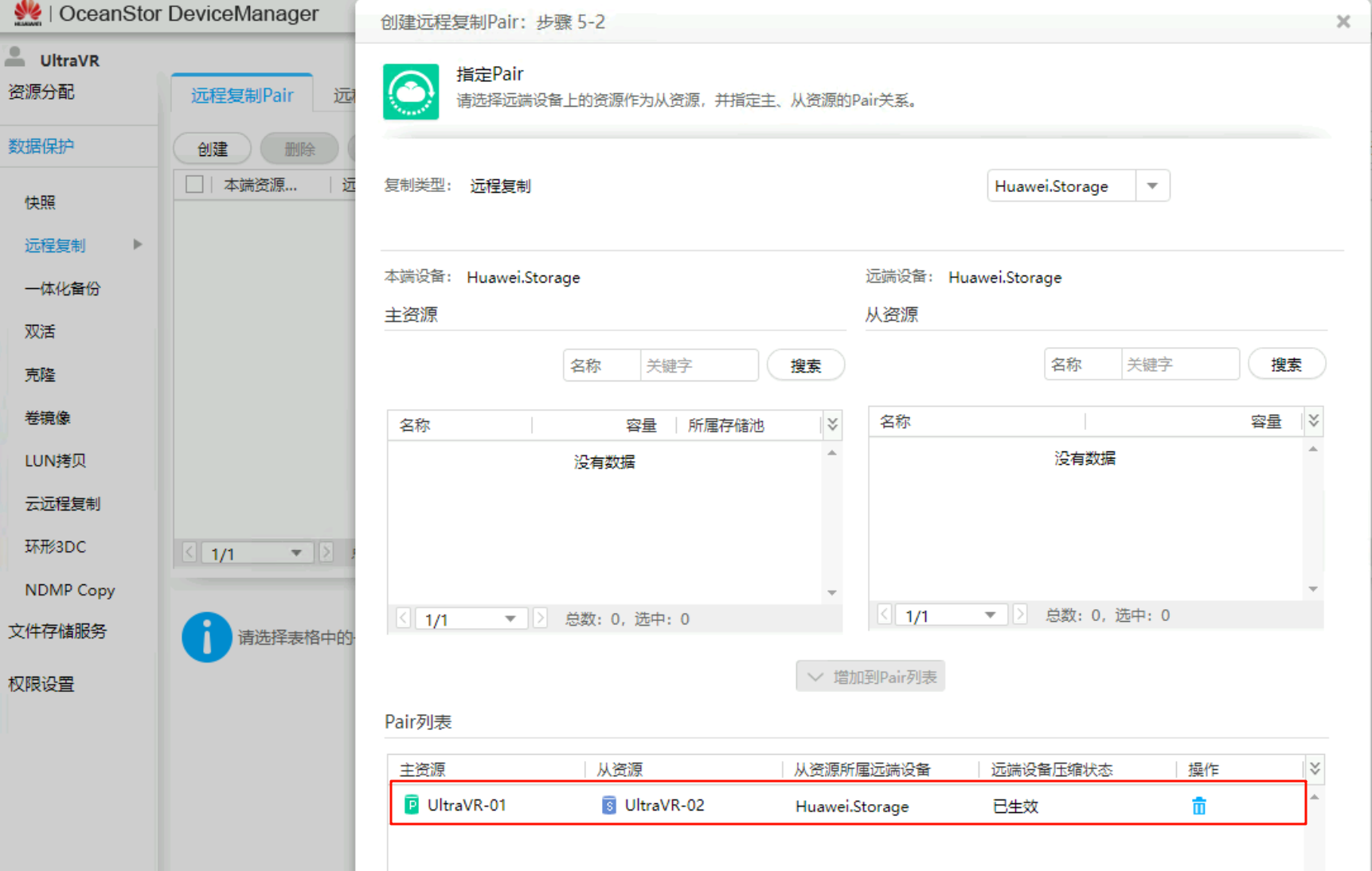Open 快照 in the sidebar
The image size is (1372, 871).
[x=40, y=202]
